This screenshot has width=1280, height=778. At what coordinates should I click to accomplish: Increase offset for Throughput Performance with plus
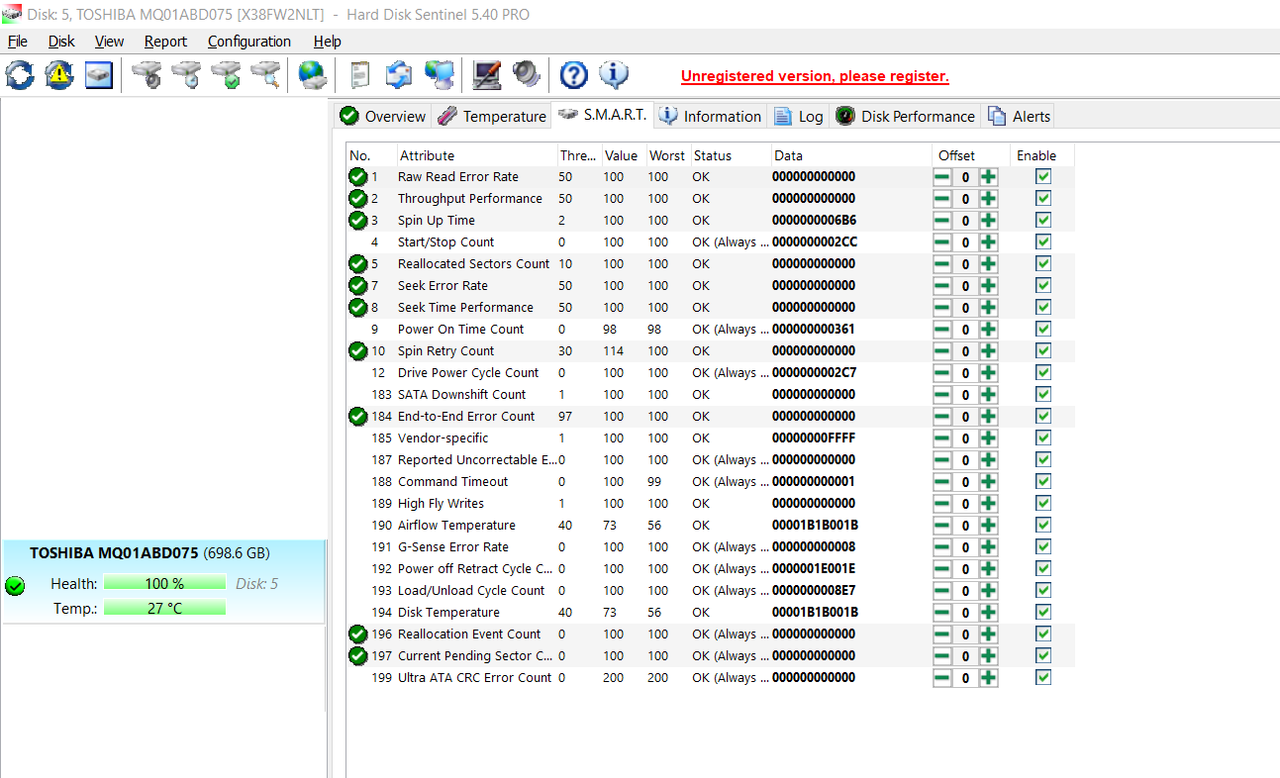tap(988, 199)
